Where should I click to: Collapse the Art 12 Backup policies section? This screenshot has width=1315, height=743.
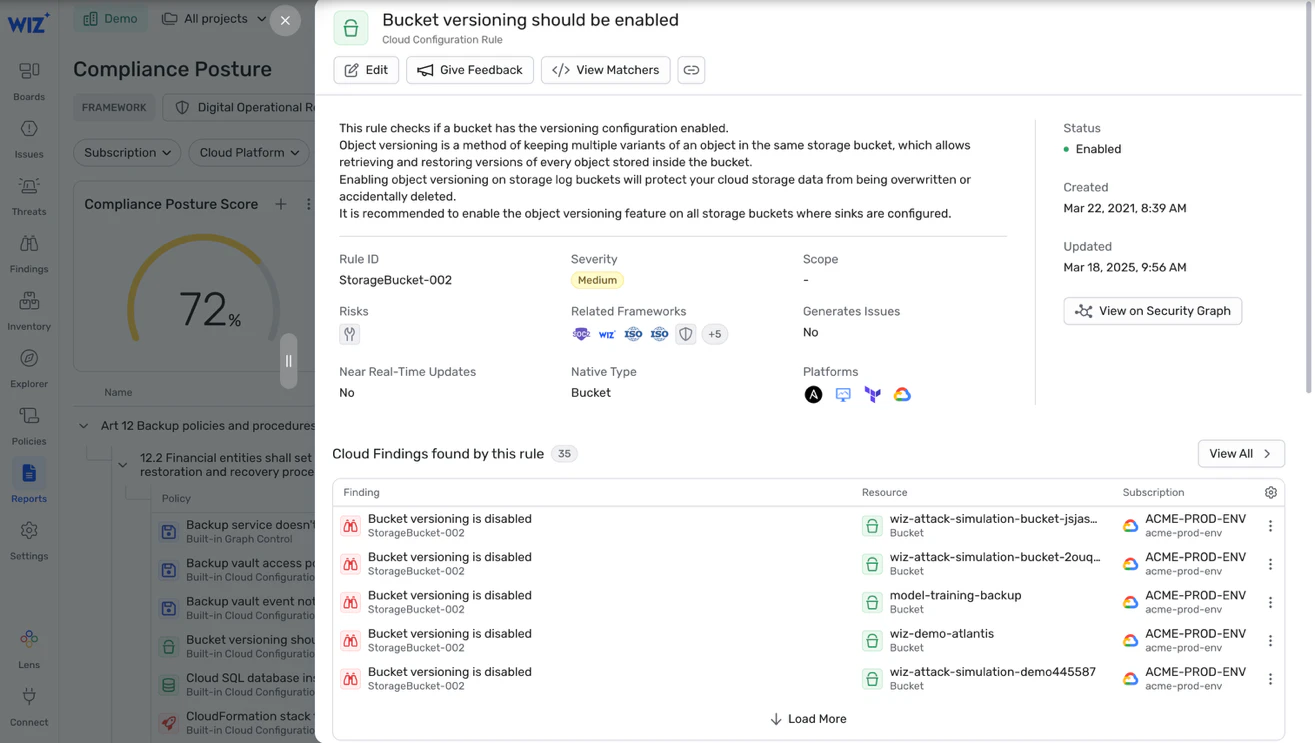[x=83, y=426]
